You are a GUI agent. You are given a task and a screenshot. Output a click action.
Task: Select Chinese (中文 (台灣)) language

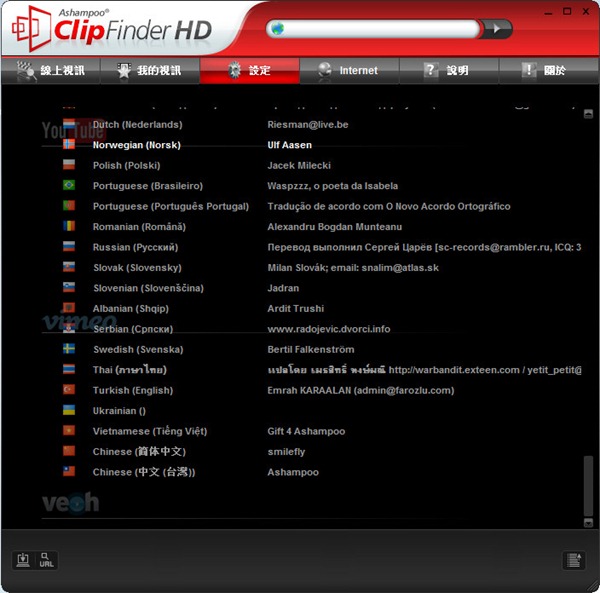[x=144, y=472]
